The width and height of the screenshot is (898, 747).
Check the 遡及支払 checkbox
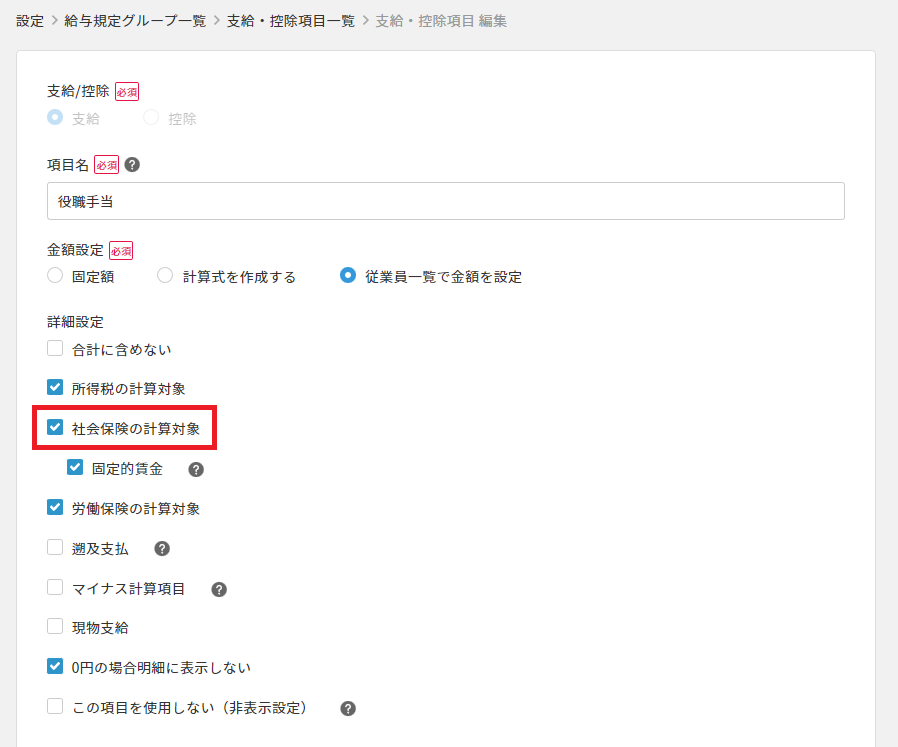click(56, 548)
